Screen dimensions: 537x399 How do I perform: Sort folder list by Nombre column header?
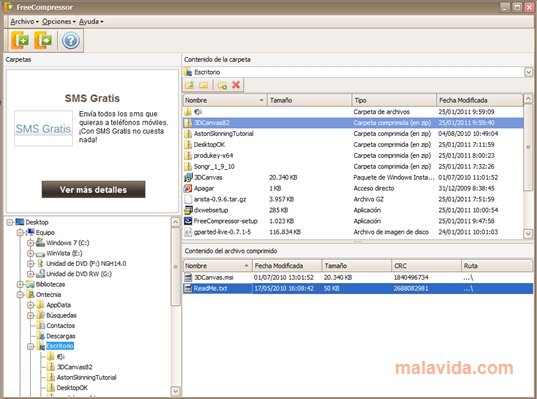225,100
